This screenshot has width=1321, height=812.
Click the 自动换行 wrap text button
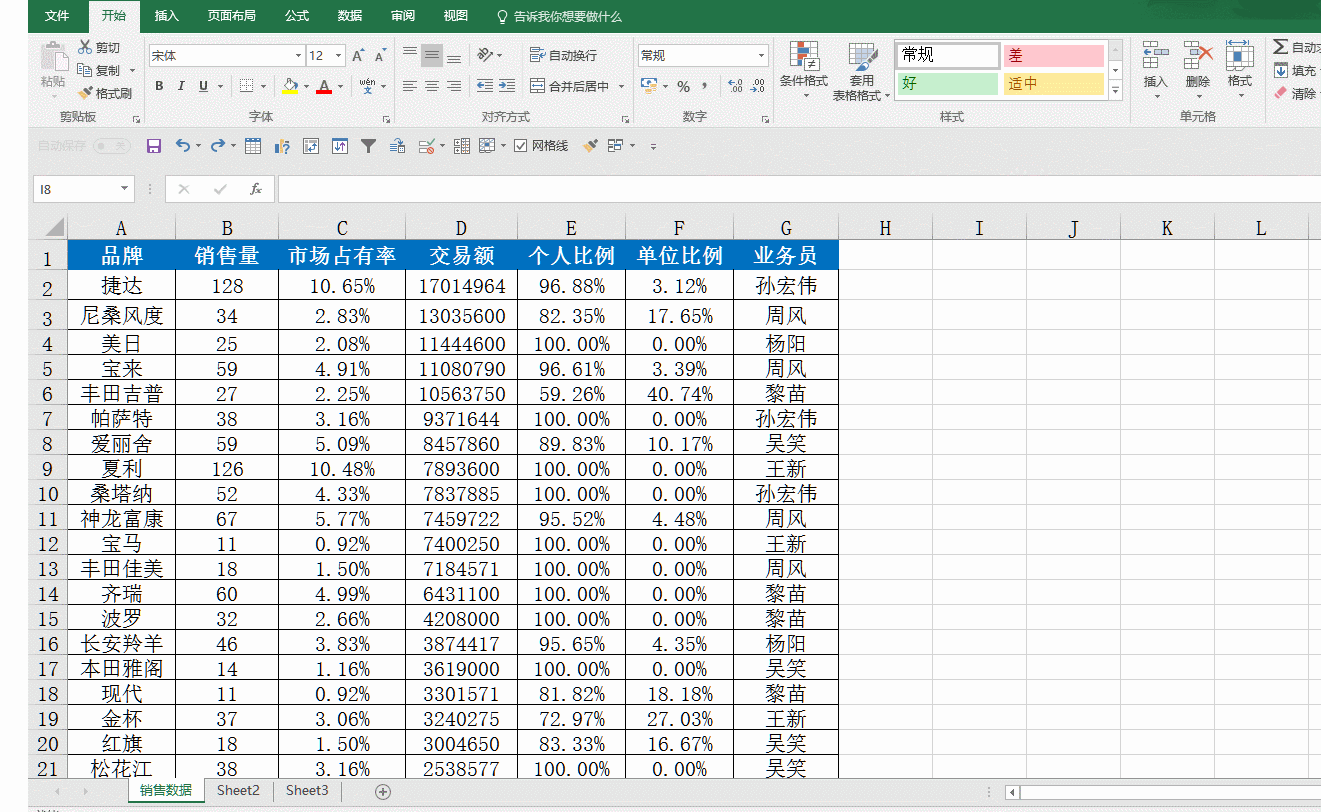pyautogui.click(x=563, y=56)
